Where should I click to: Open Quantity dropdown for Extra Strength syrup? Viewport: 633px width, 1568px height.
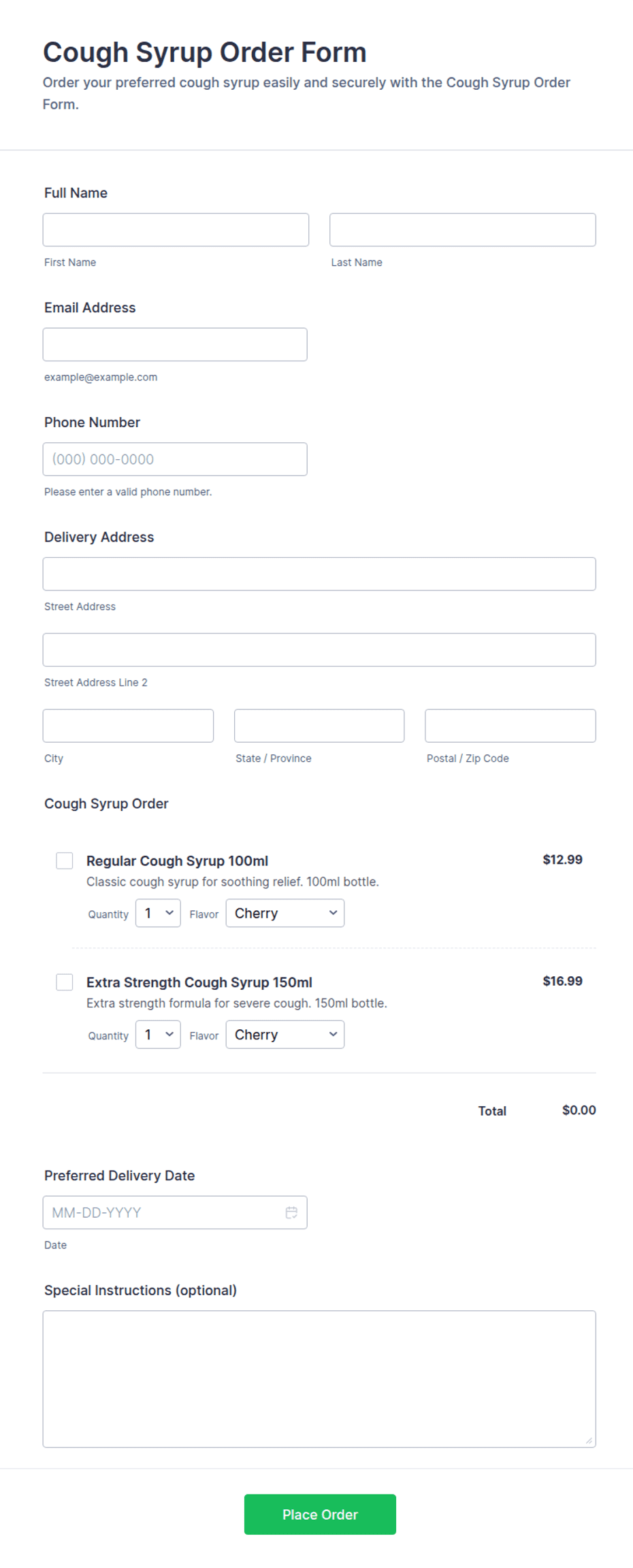pos(158,1035)
